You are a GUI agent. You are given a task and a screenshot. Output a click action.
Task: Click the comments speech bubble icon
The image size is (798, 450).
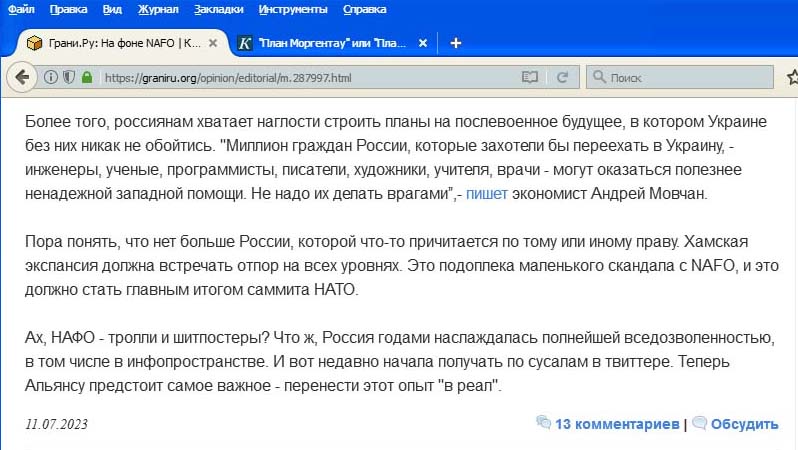click(x=544, y=422)
